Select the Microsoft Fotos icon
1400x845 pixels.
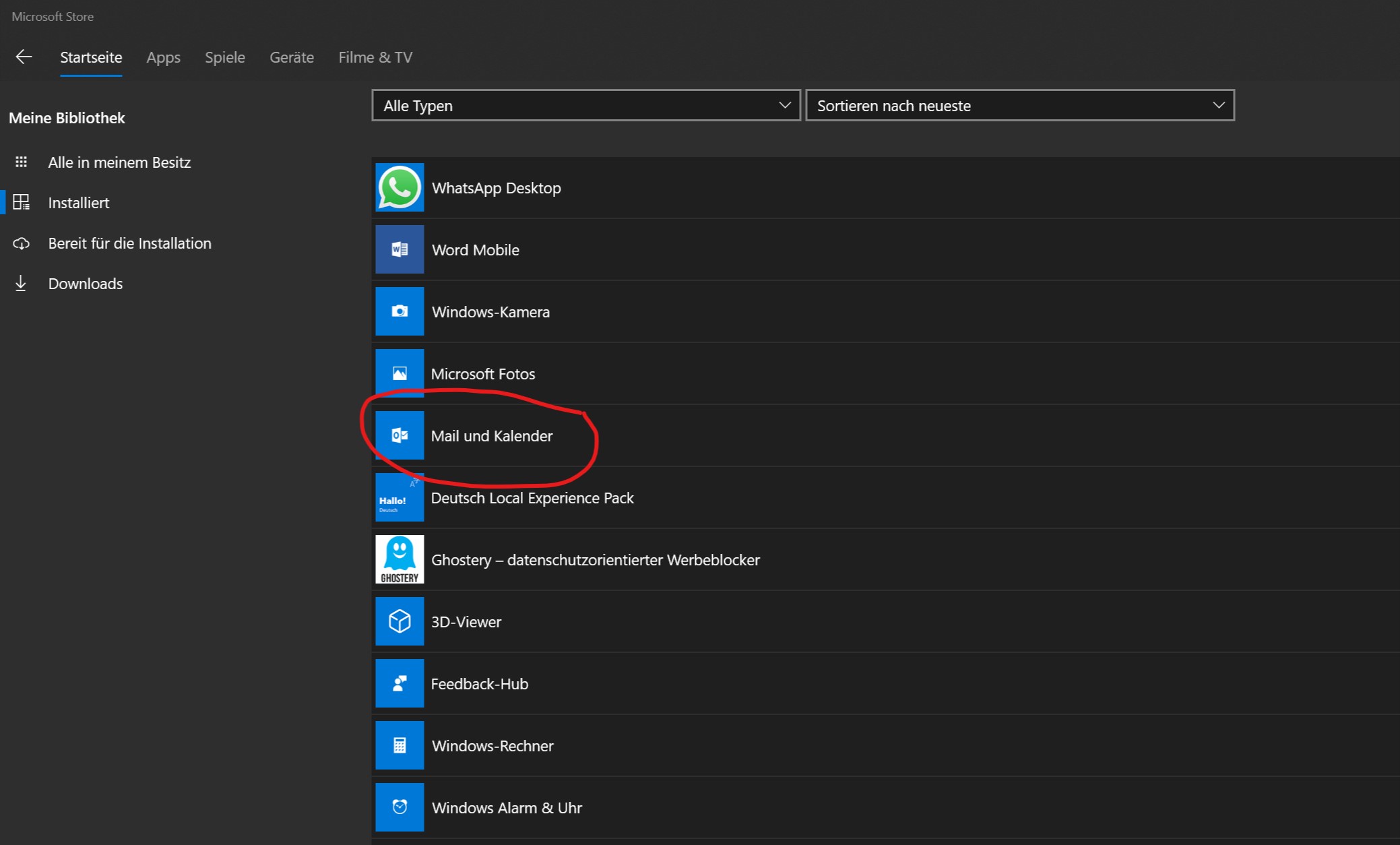coord(400,373)
